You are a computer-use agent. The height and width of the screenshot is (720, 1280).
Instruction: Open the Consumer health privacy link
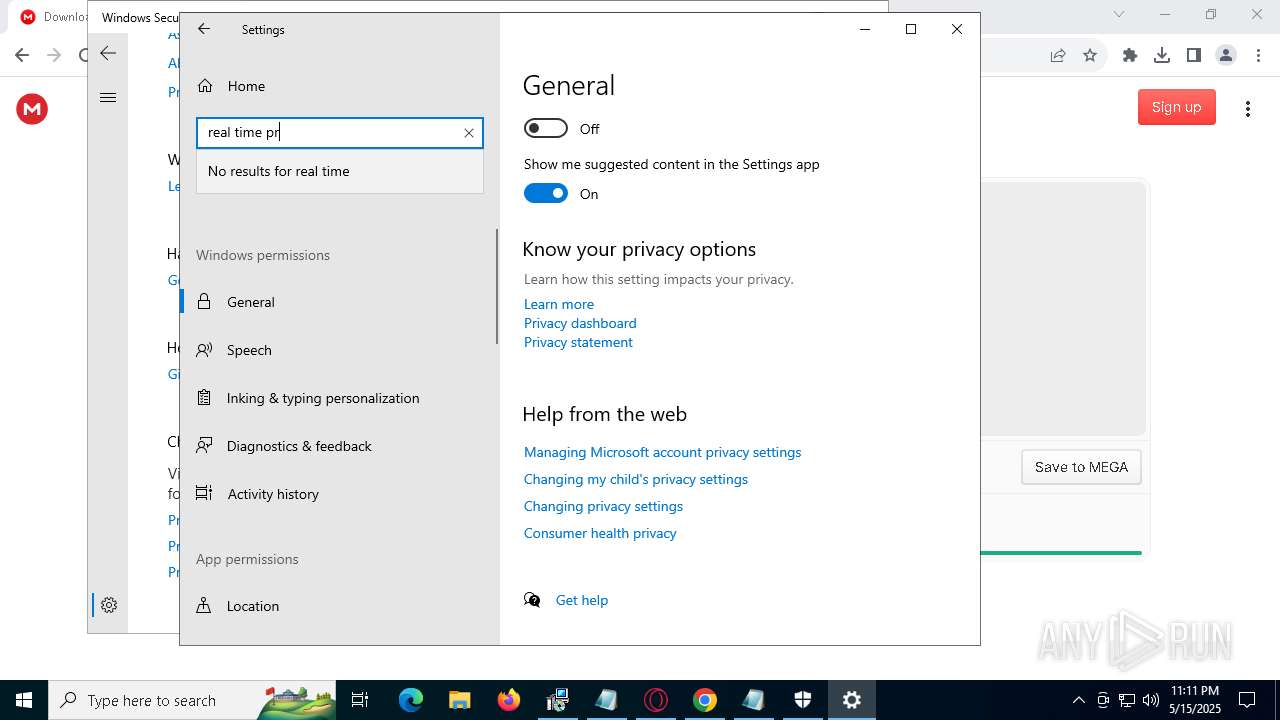pos(600,533)
